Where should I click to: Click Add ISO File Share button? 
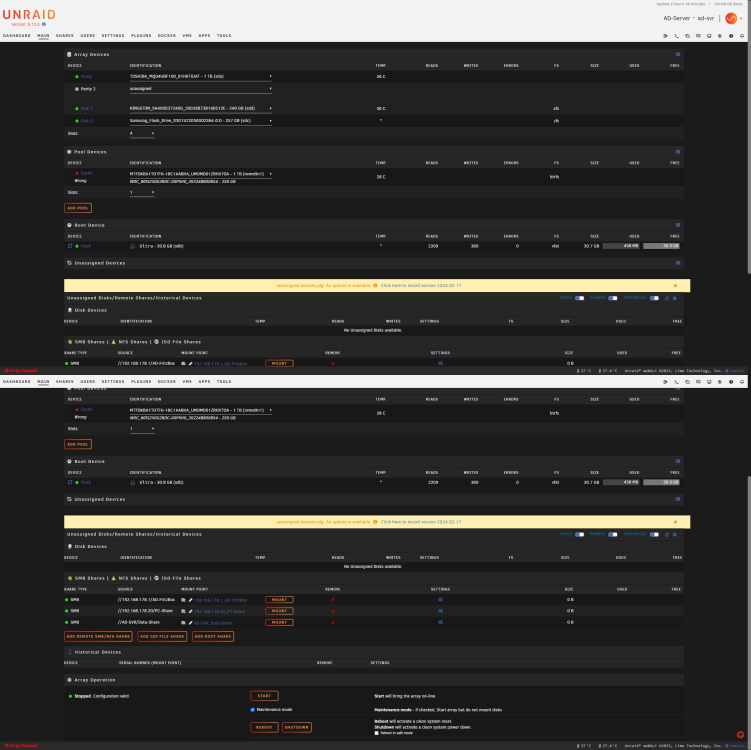click(x=162, y=636)
